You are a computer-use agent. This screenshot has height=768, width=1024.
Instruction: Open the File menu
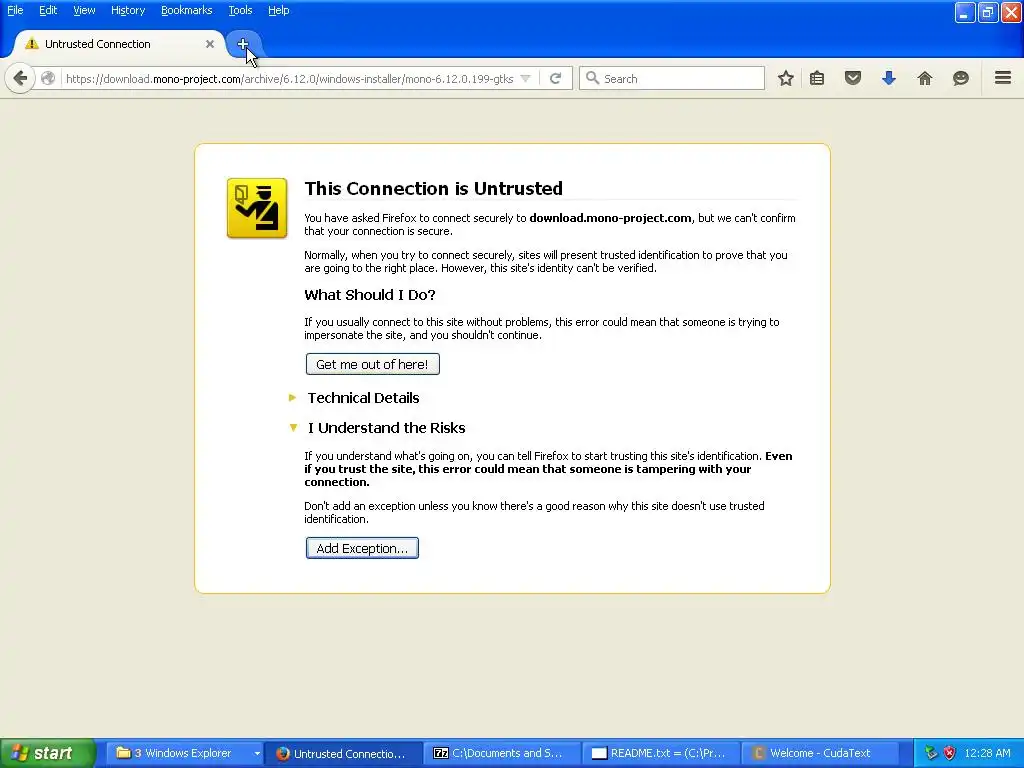click(x=15, y=10)
